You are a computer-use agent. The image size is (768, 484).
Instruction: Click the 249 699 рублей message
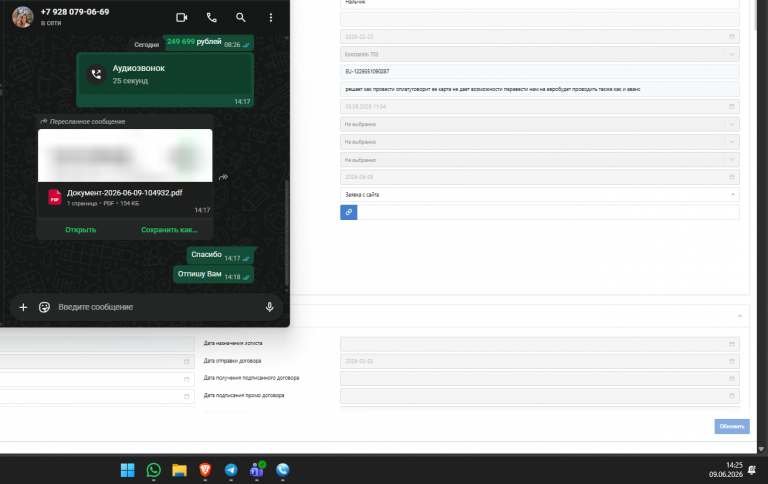pyautogui.click(x=208, y=43)
